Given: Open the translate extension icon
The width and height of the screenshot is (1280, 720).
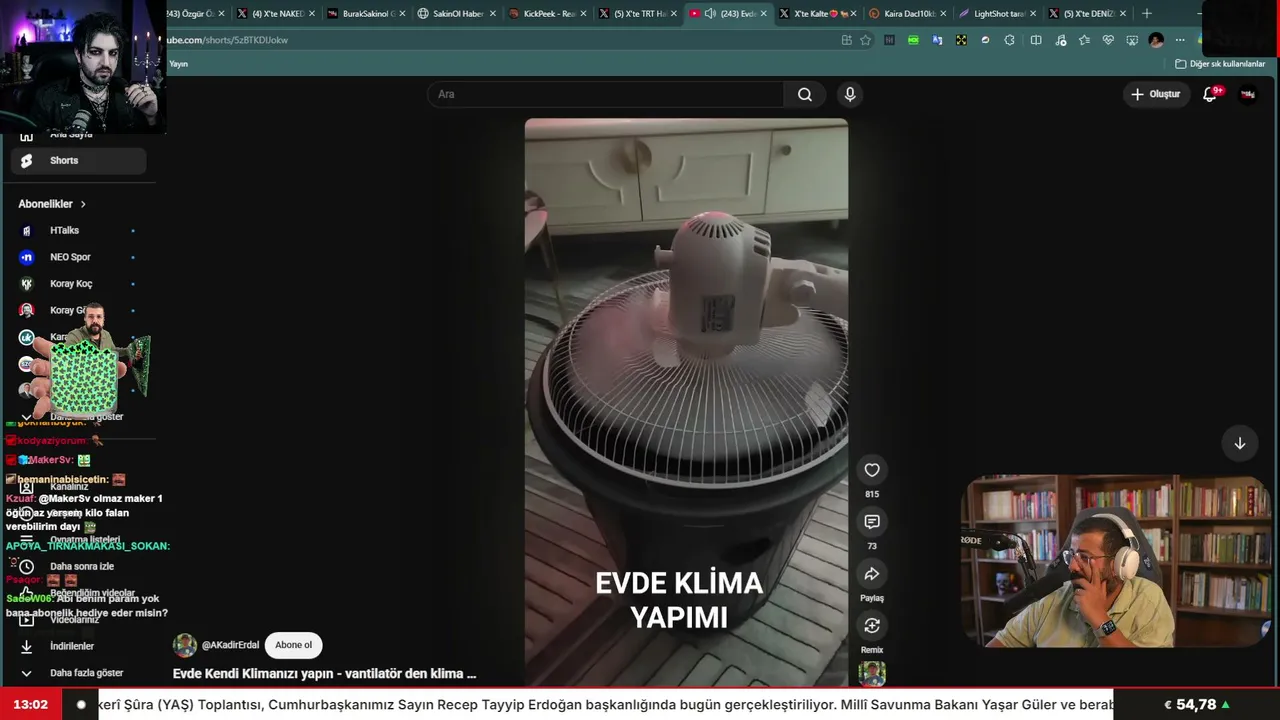Looking at the screenshot, I should pyautogui.click(x=937, y=40).
